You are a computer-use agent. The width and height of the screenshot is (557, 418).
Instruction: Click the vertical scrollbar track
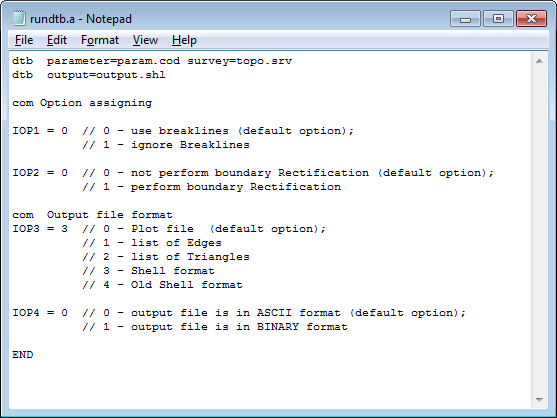(539, 230)
